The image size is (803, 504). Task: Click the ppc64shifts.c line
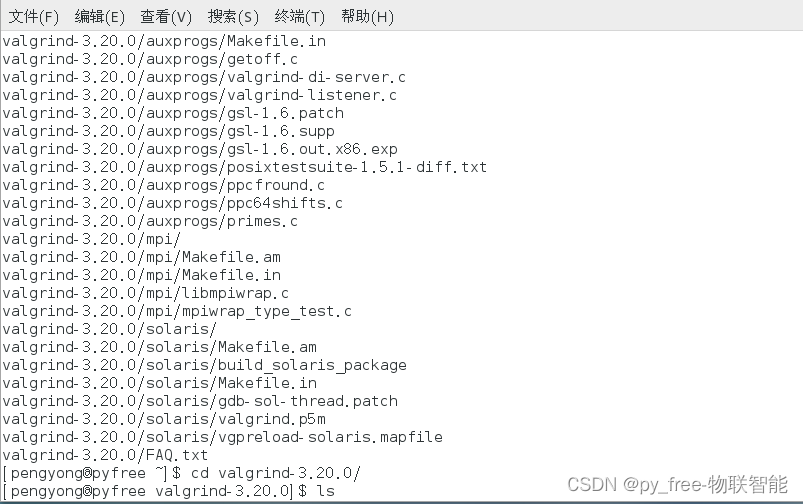[x=173, y=203]
